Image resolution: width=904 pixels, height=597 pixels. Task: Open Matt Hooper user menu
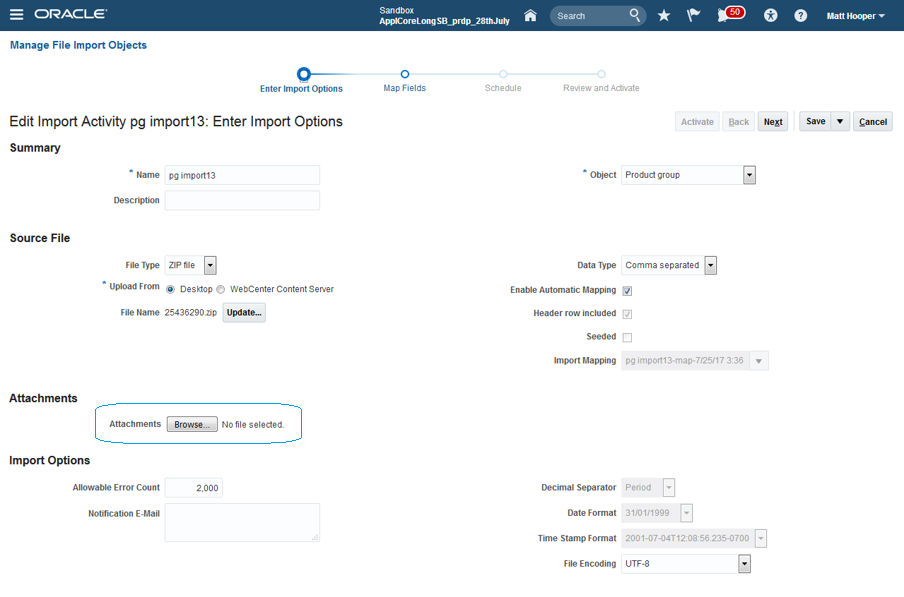(x=856, y=16)
